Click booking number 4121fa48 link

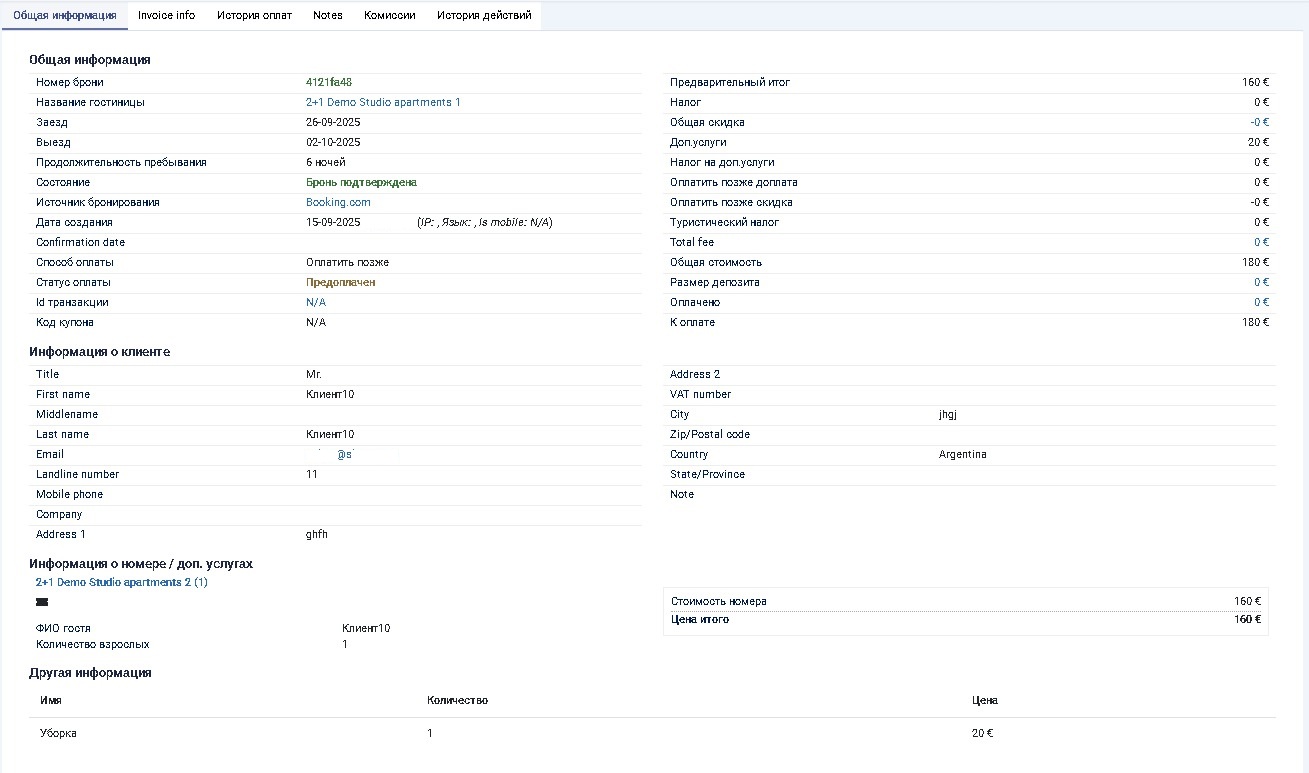tap(328, 83)
